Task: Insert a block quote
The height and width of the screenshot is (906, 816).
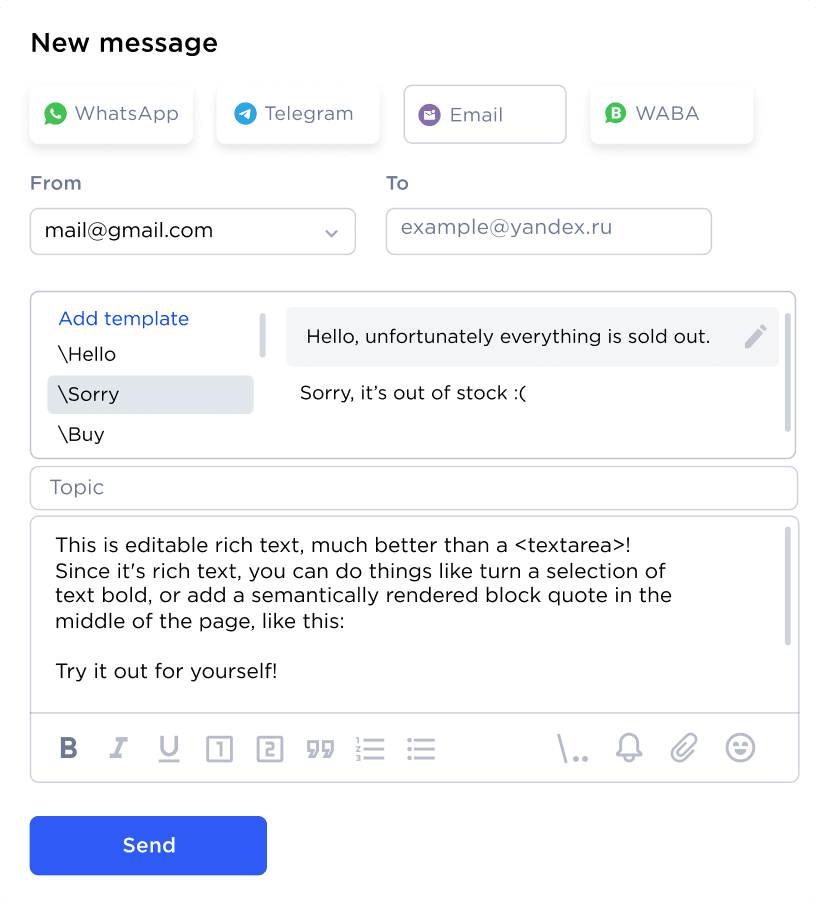Action: [x=320, y=748]
